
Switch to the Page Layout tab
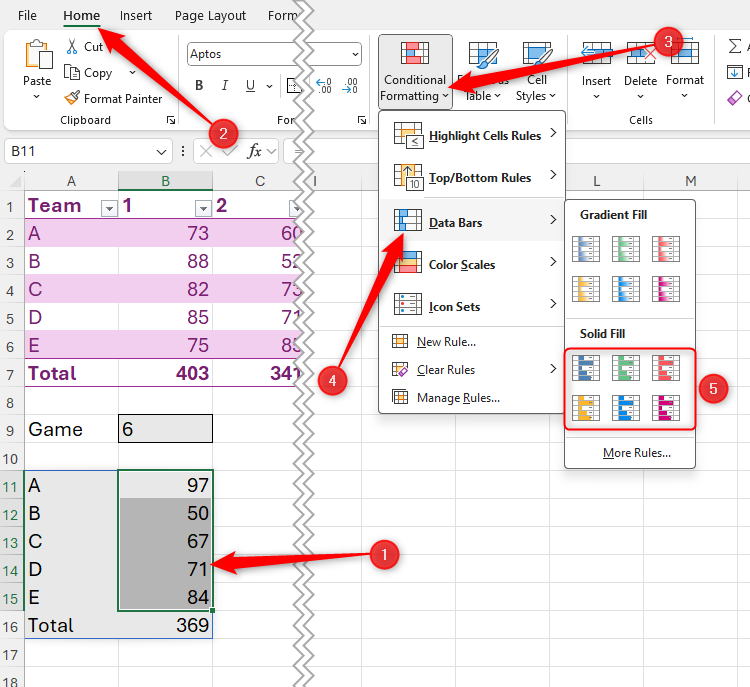210,16
